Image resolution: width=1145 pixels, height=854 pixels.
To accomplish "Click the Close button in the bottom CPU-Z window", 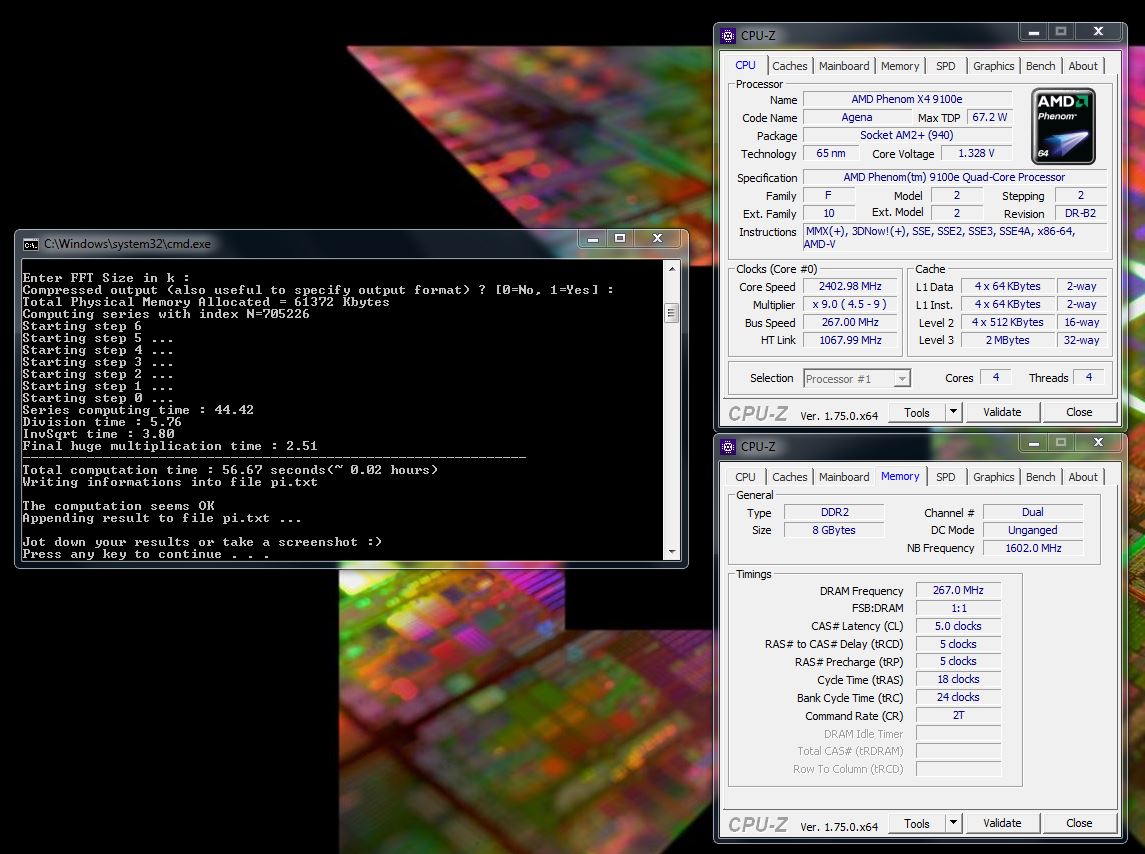I will pyautogui.click(x=1079, y=823).
